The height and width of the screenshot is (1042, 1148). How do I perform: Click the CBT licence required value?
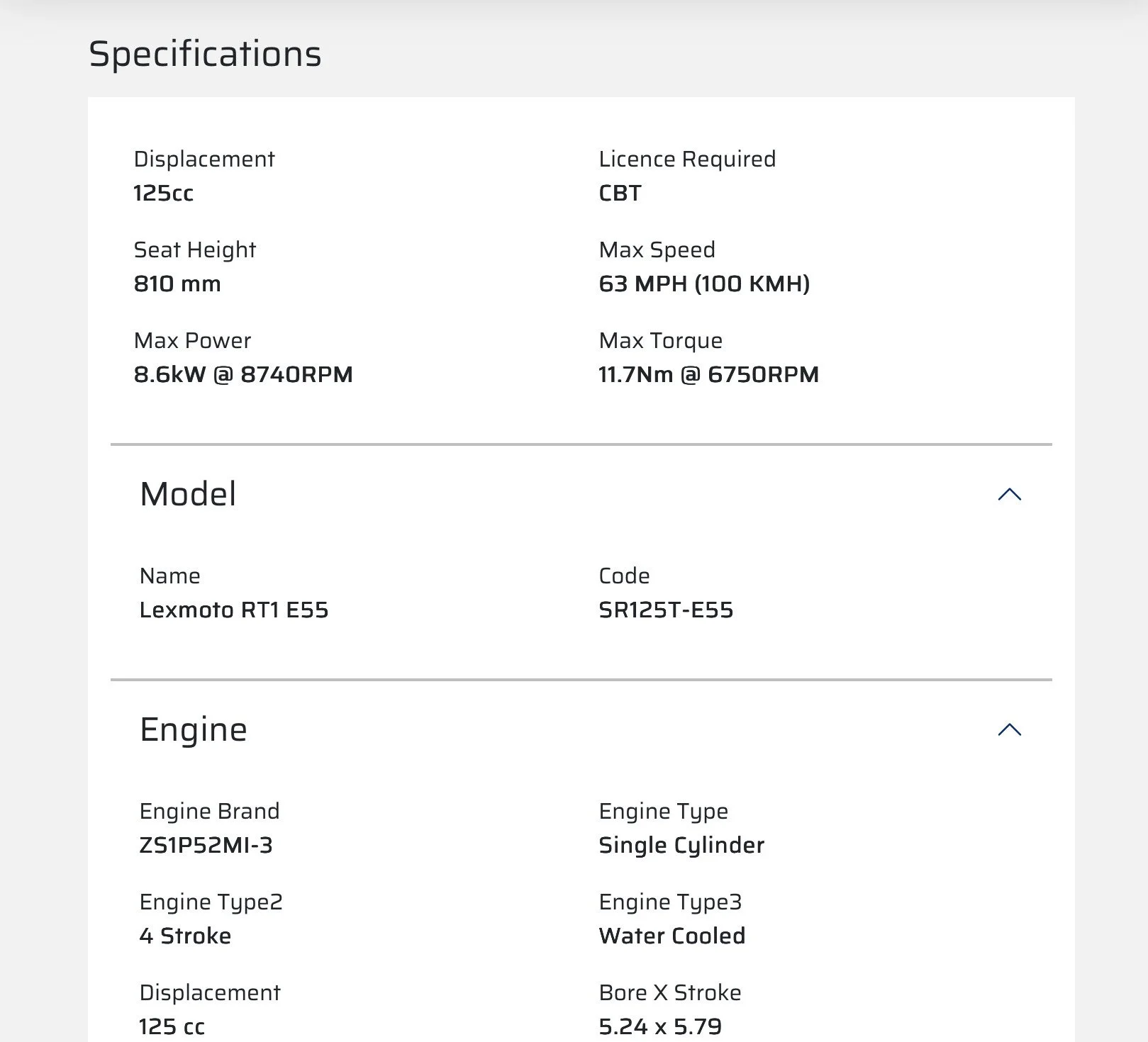pyautogui.click(x=620, y=194)
